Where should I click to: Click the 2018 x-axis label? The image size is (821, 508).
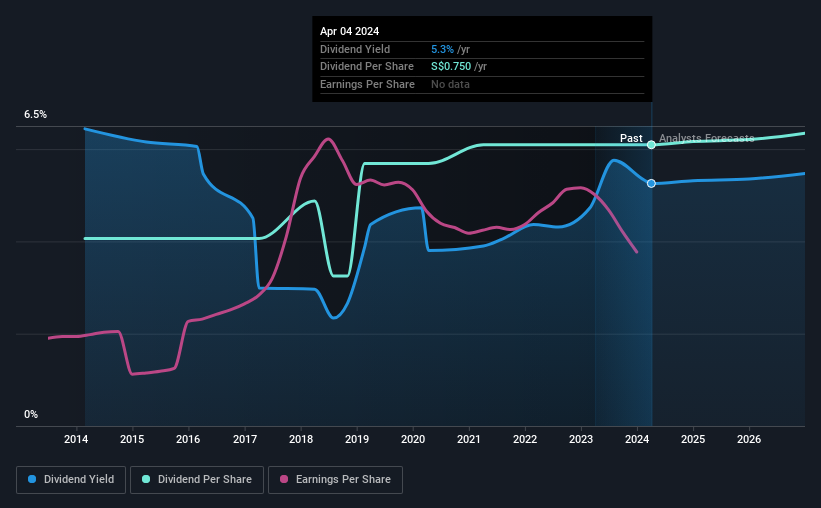pos(301,439)
